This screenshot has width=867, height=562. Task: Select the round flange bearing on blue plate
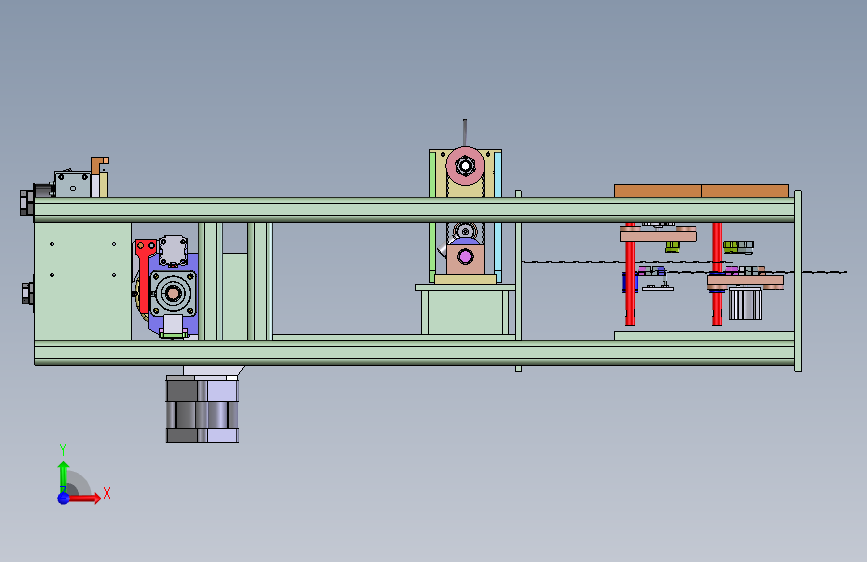(x=173, y=293)
